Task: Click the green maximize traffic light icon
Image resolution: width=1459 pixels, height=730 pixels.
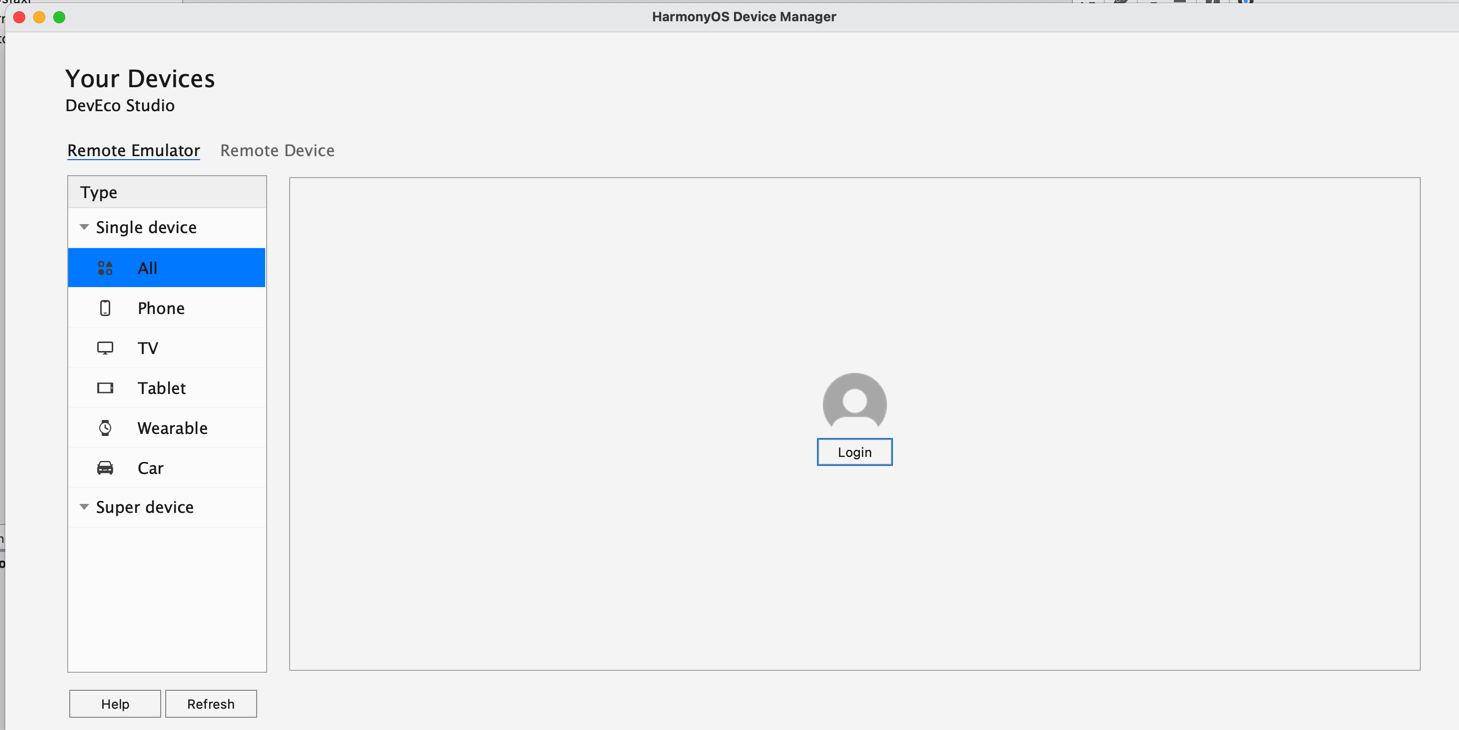Action: (x=59, y=17)
